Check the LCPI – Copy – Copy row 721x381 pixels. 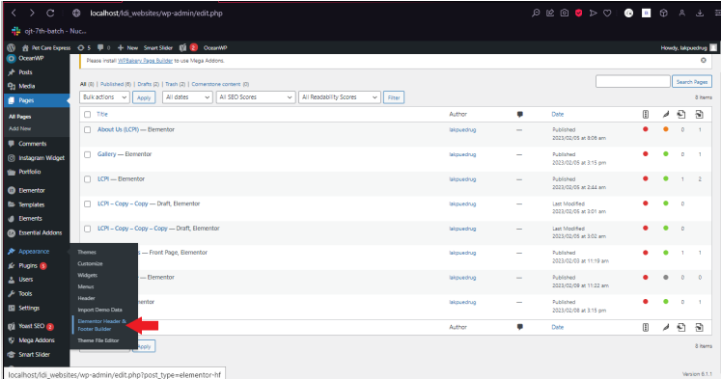(87, 204)
